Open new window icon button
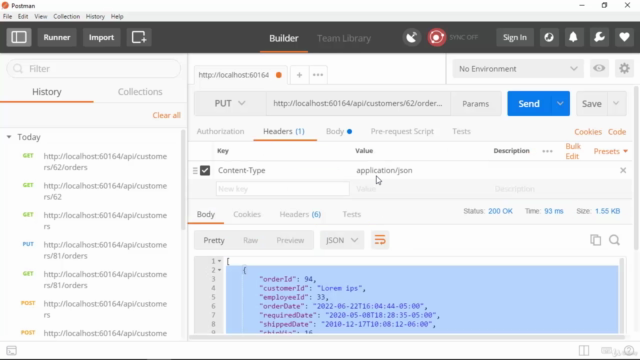 tap(139, 37)
